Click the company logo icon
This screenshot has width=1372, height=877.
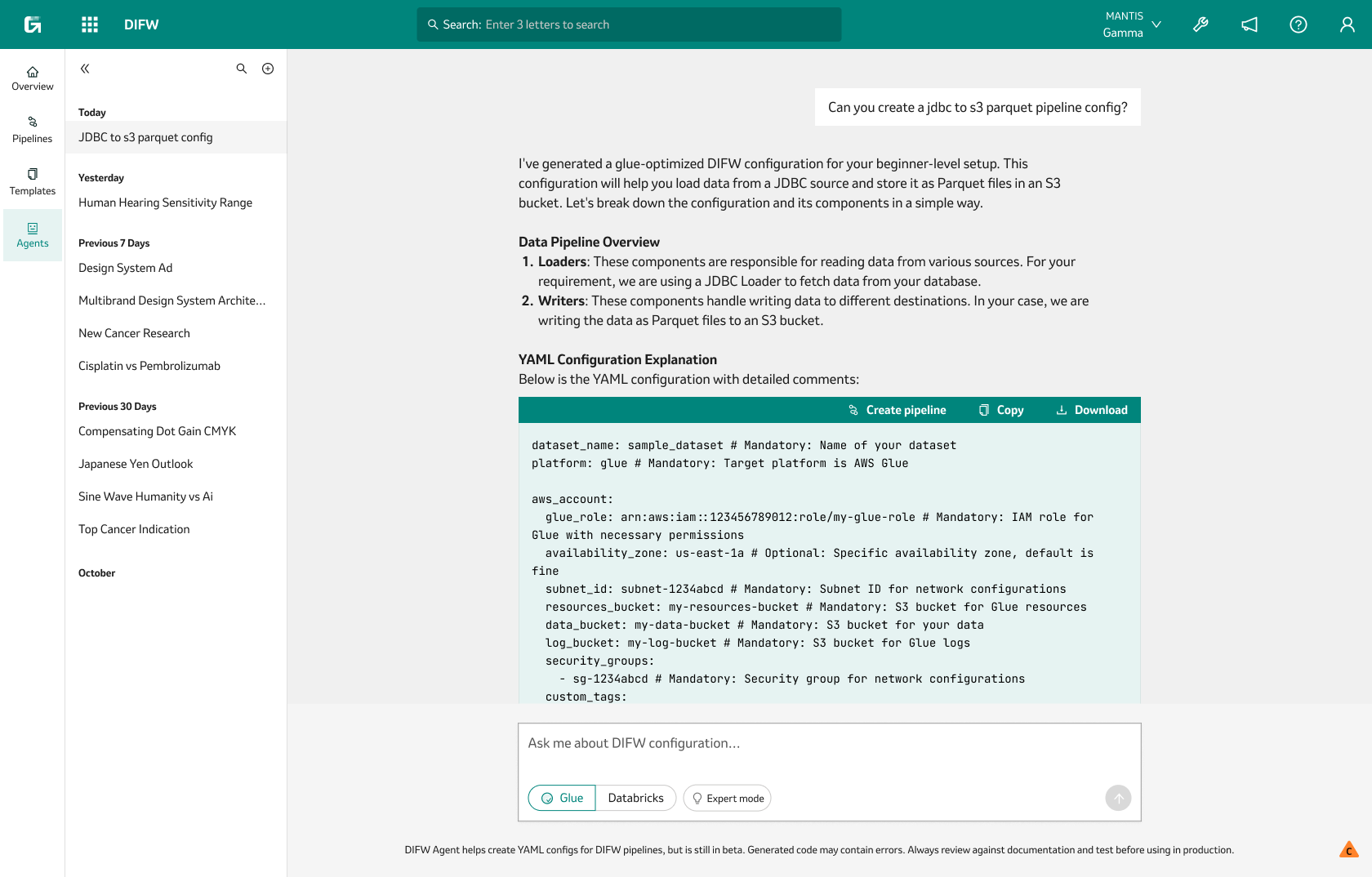click(x=33, y=24)
